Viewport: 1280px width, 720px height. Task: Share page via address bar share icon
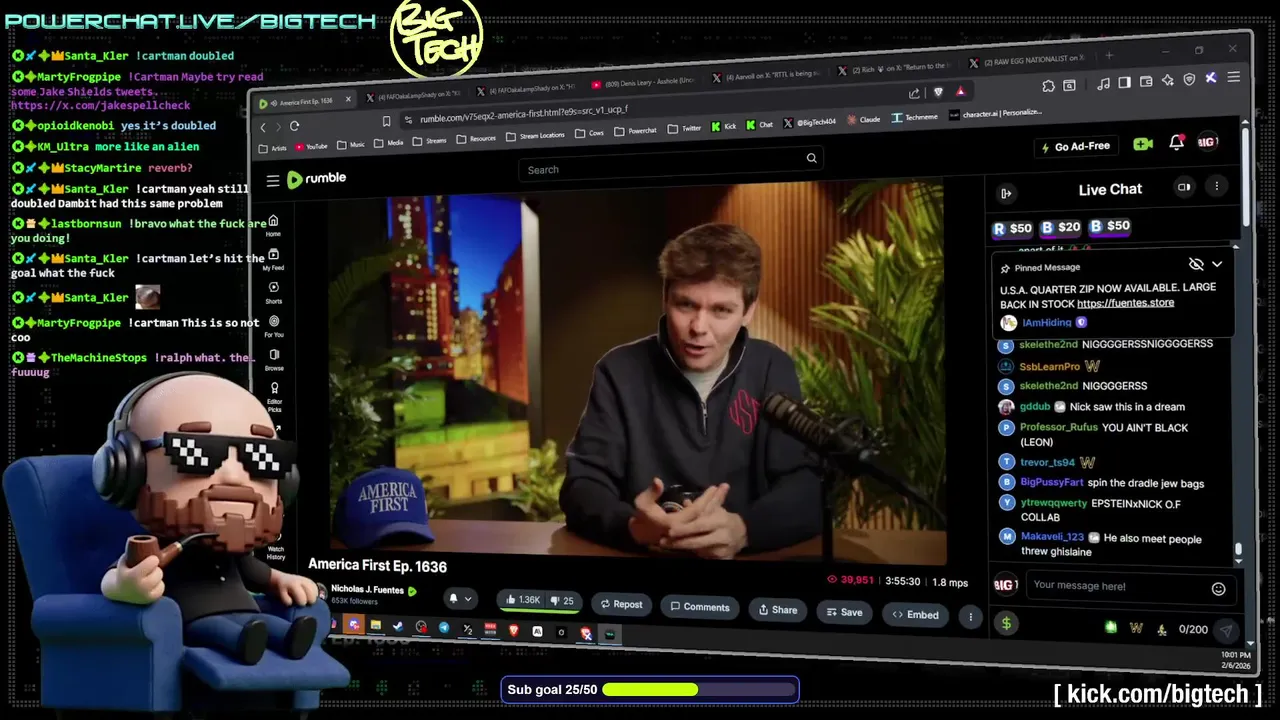coord(914,93)
